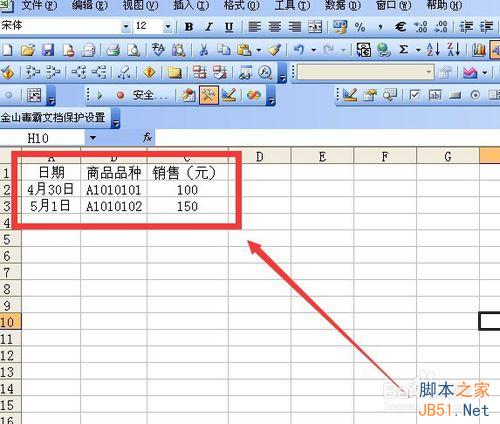The height and width of the screenshot is (424, 500).
Task: Align cell text right
Action: 295,27
